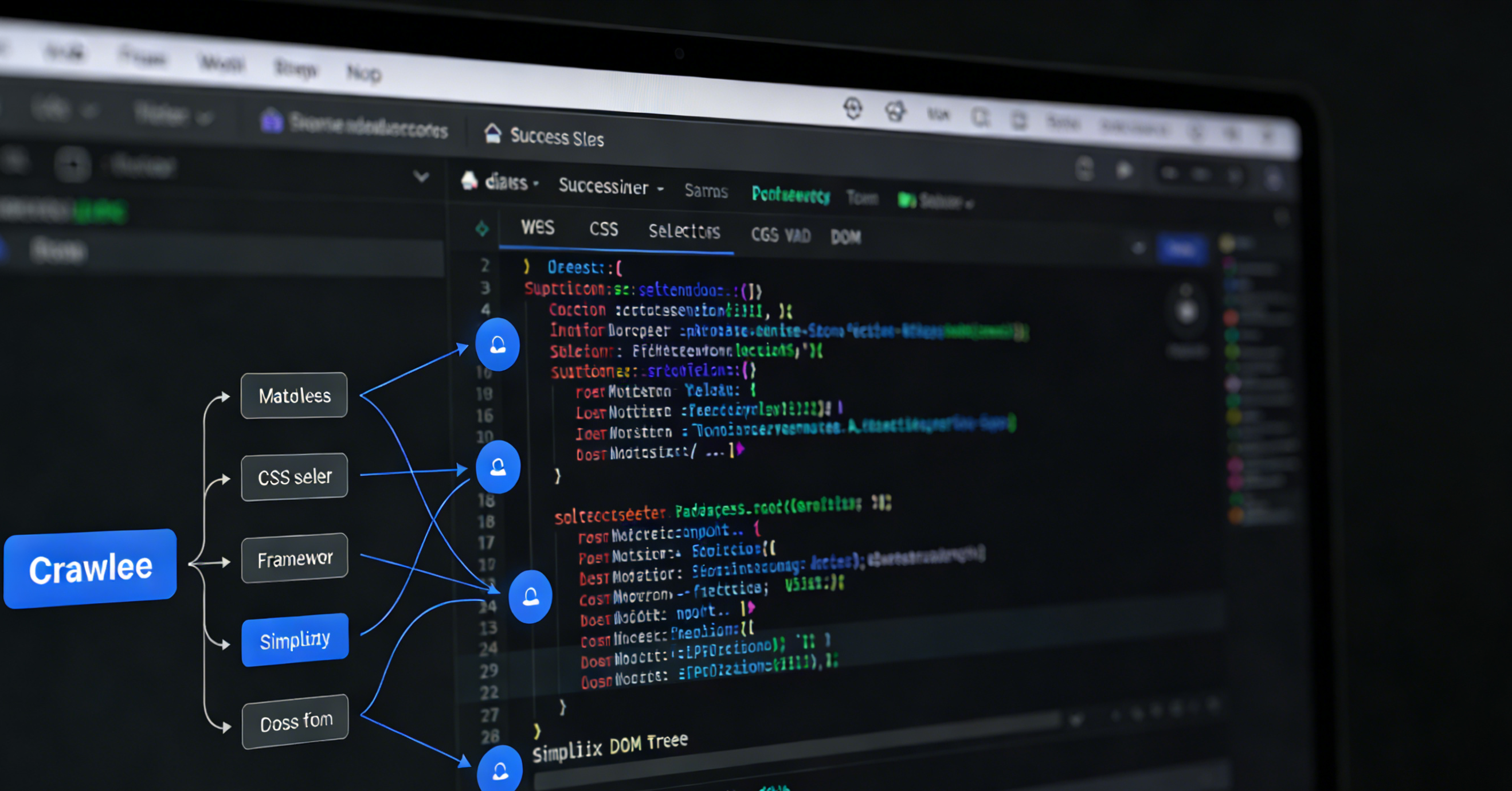The width and height of the screenshot is (1512, 791).
Task: Open the DOM tab
Action: point(845,237)
